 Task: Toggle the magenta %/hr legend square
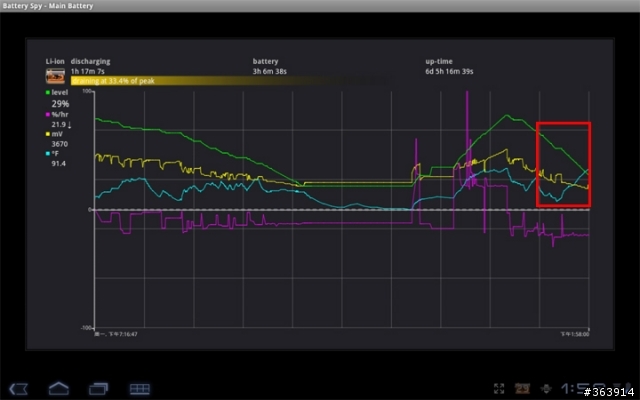(x=48, y=115)
